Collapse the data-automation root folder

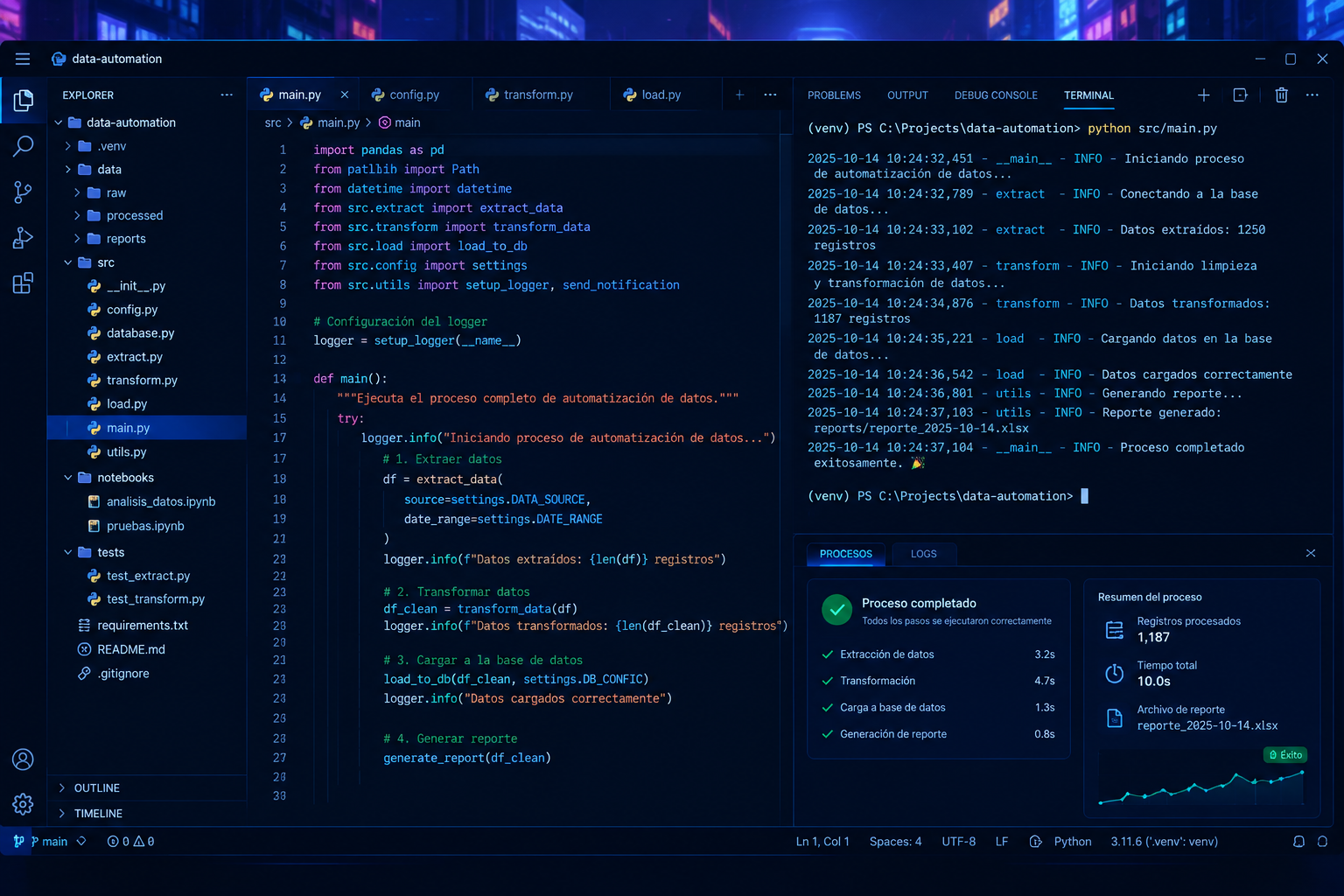tap(59, 122)
